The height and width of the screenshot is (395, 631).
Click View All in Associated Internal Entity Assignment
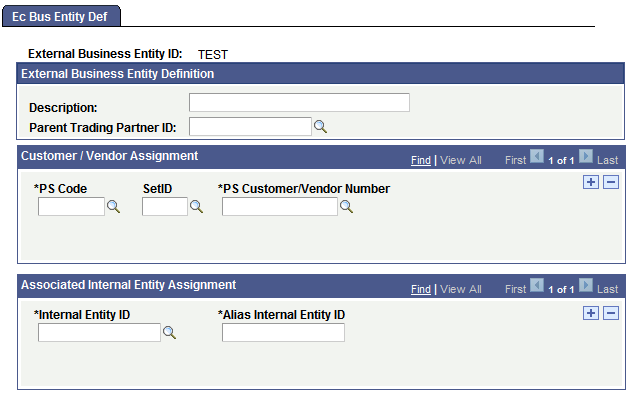[x=461, y=289]
